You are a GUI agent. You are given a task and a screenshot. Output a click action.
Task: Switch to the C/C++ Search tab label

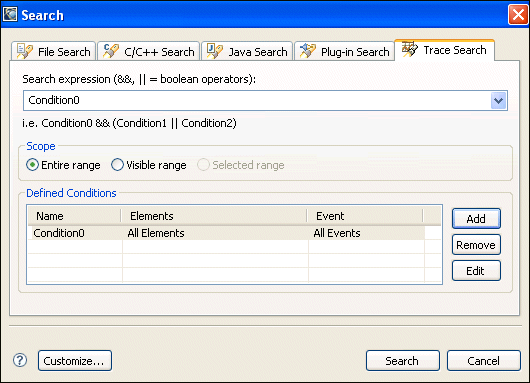(159, 52)
